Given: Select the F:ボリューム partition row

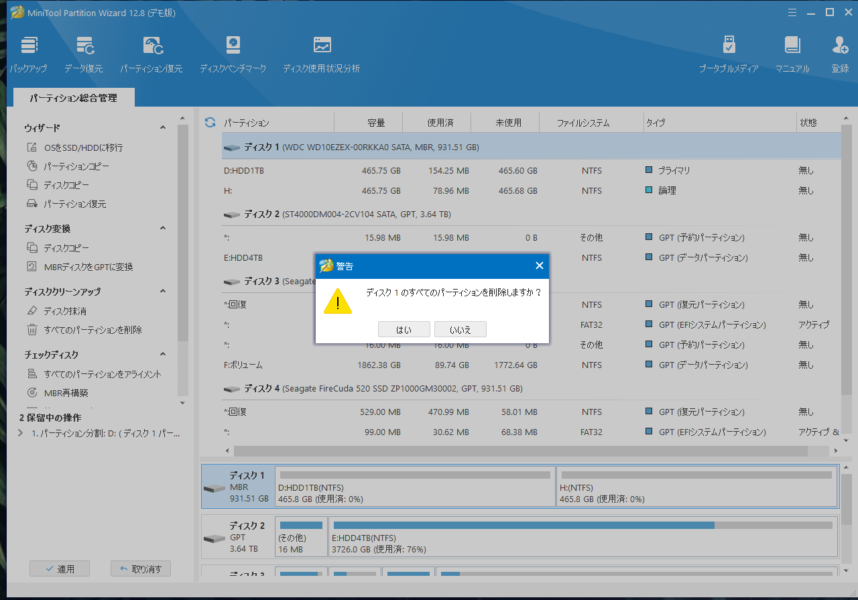Looking at the screenshot, I should point(531,365).
